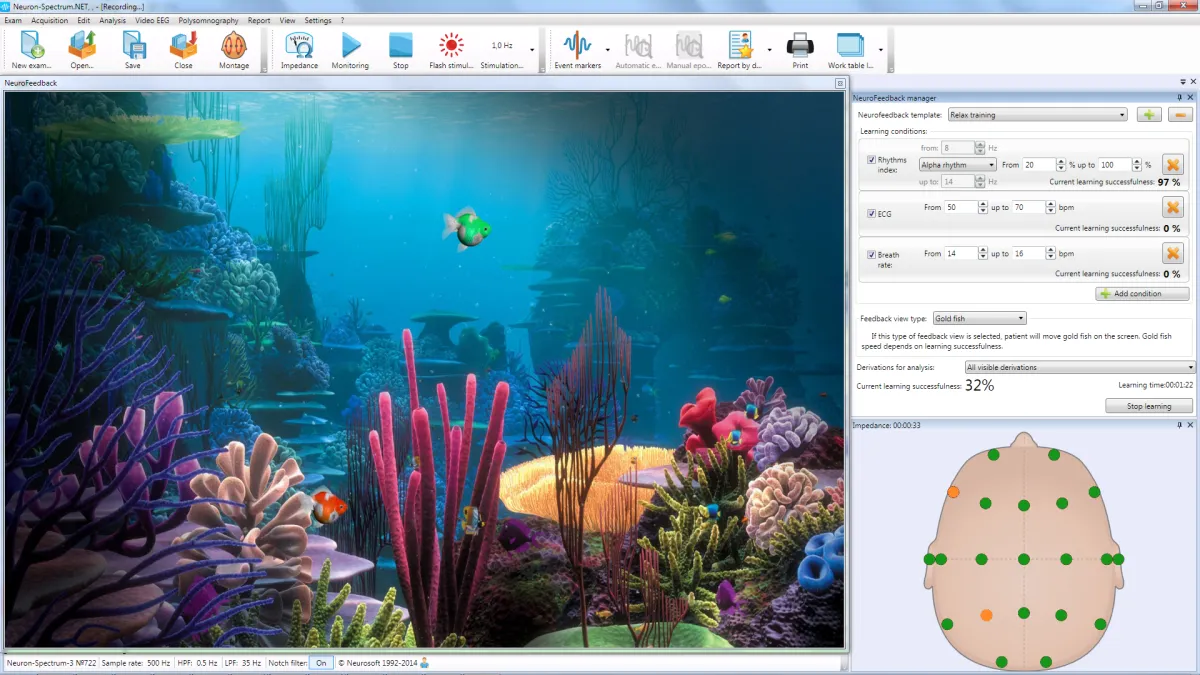Open the Polysomnography menu
1200x675 pixels.
210,20
